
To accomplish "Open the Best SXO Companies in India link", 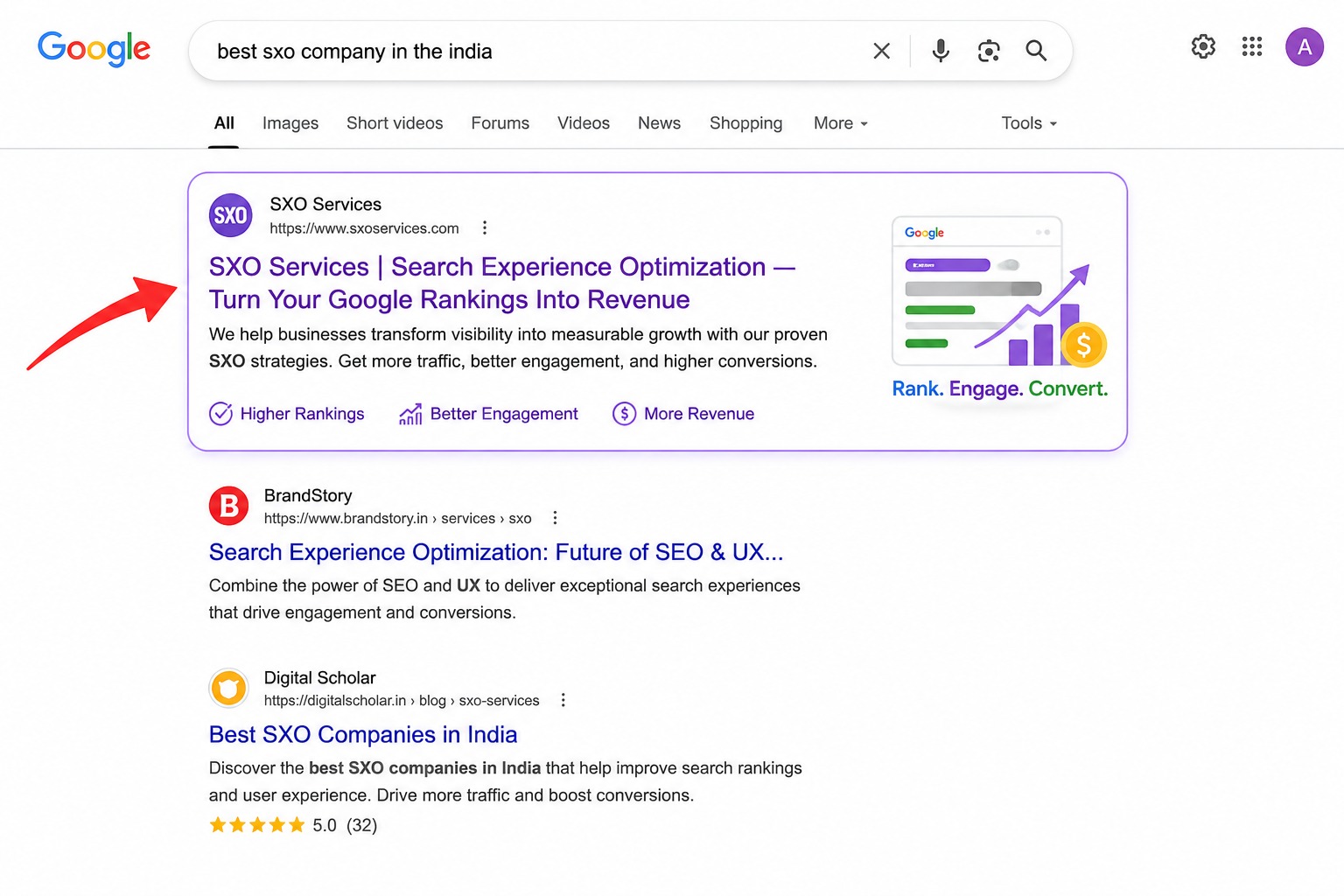I will pos(363,734).
